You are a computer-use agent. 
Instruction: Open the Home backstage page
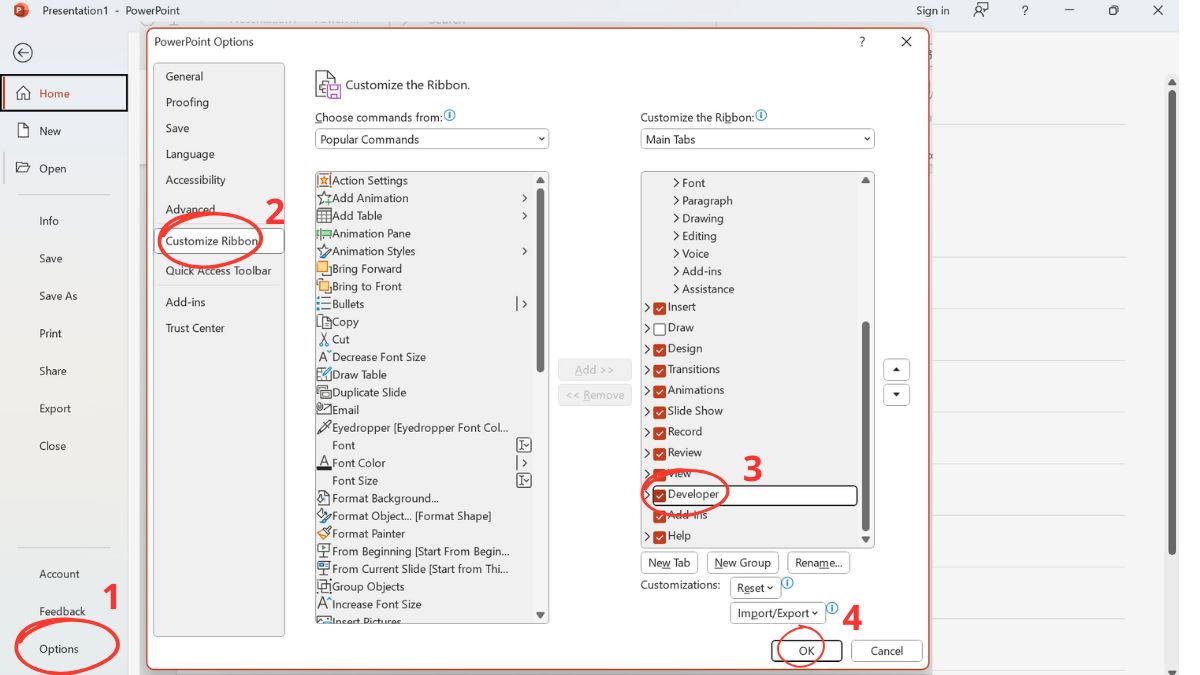point(64,93)
